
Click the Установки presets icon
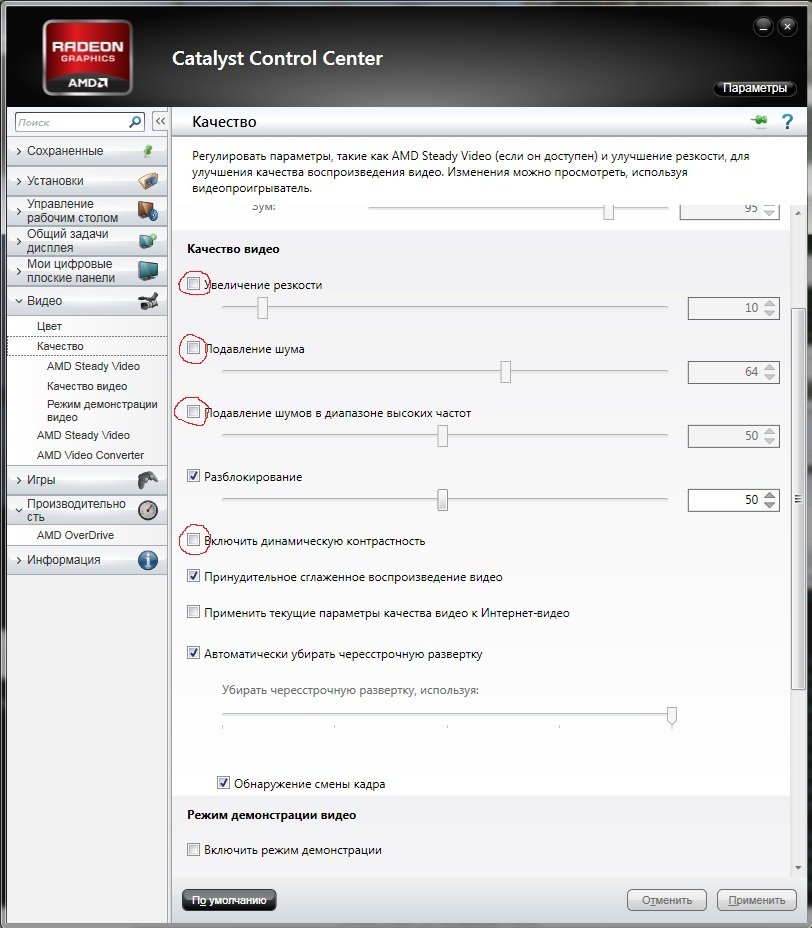pyautogui.click(x=148, y=181)
